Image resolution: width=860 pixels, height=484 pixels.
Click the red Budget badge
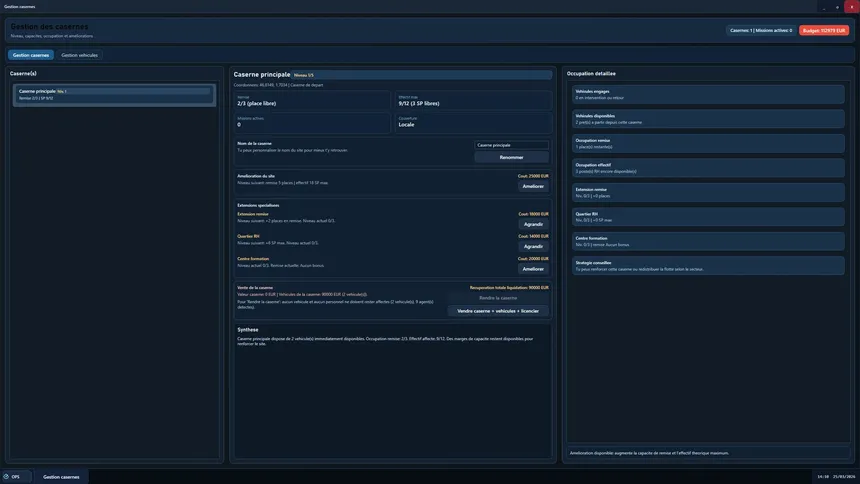pos(823,30)
